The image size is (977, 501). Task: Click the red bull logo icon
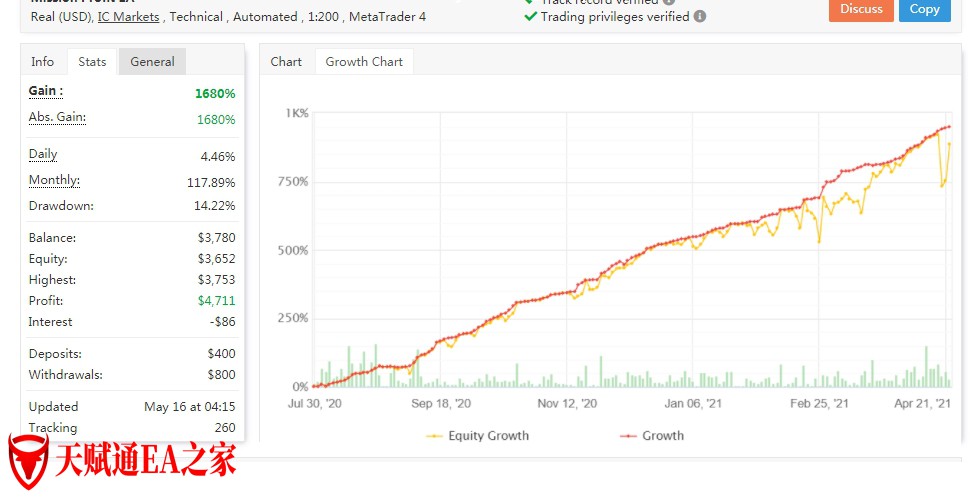[x=28, y=463]
